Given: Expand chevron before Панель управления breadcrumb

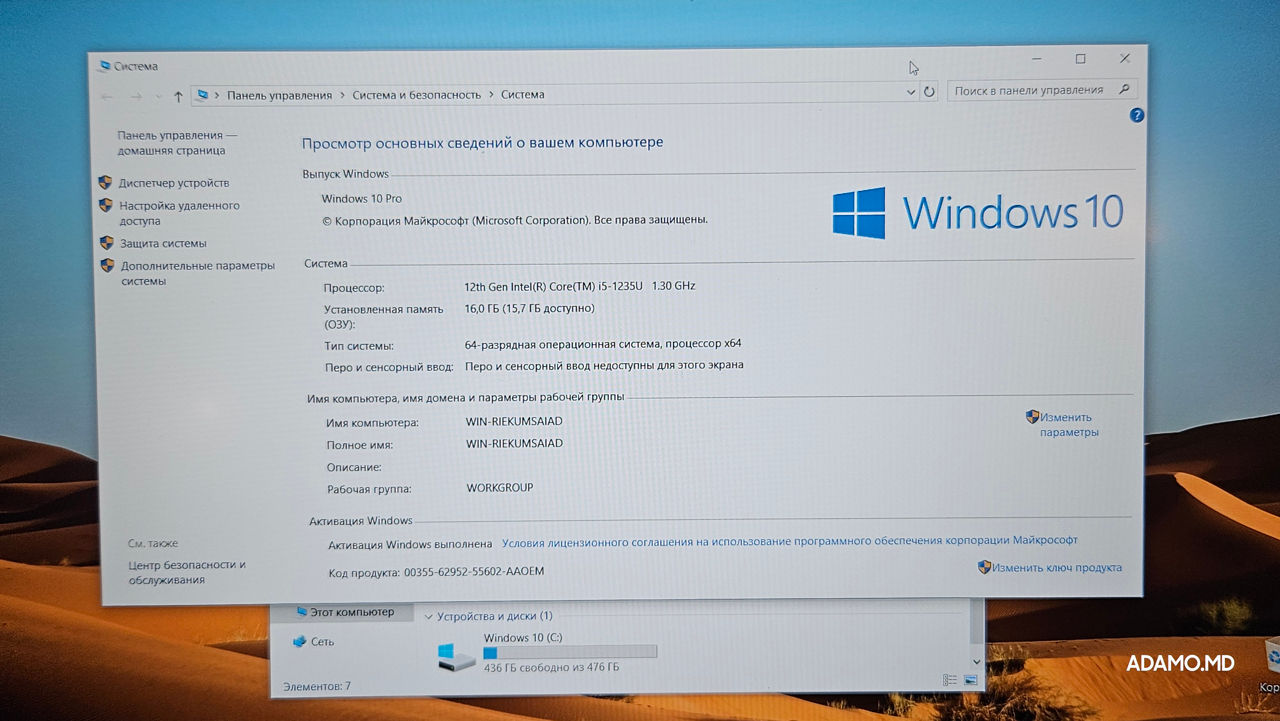Looking at the screenshot, I should [217, 95].
